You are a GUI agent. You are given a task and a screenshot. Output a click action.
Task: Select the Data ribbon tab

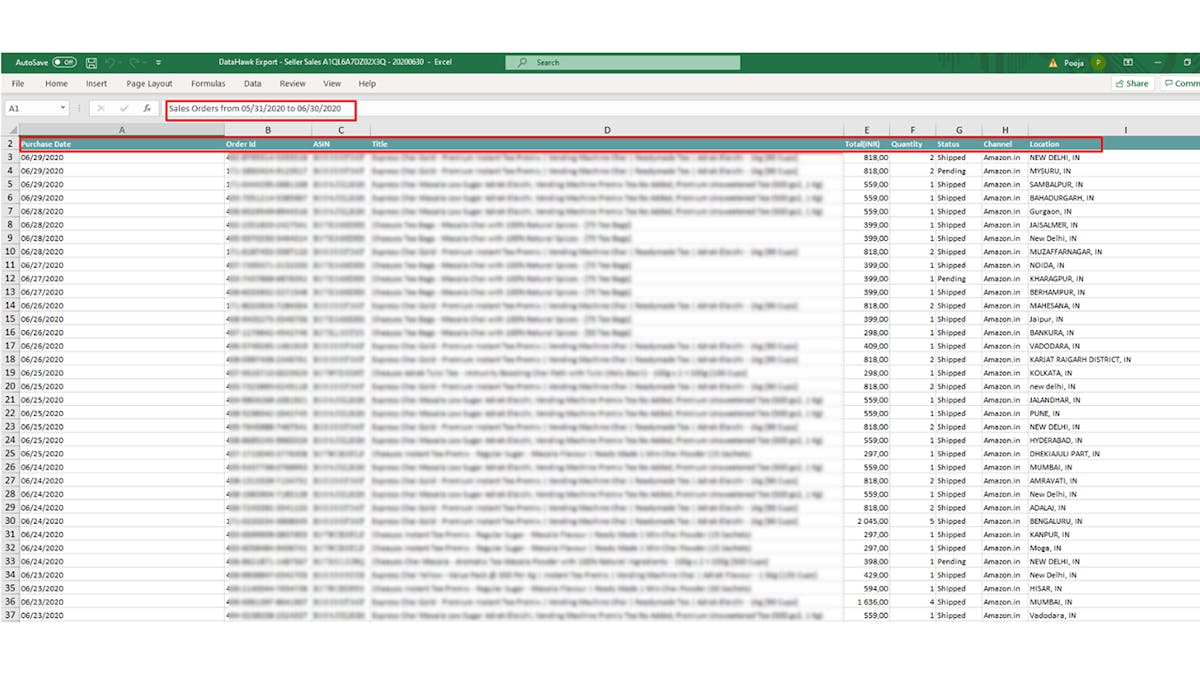point(253,84)
